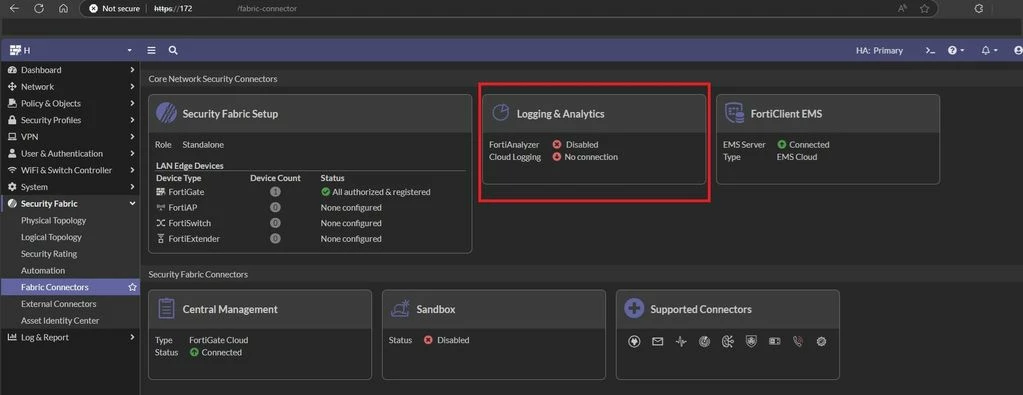Click HA: Primary status text
Image resolution: width=1023 pixels, height=395 pixels.
pyautogui.click(x=879, y=50)
